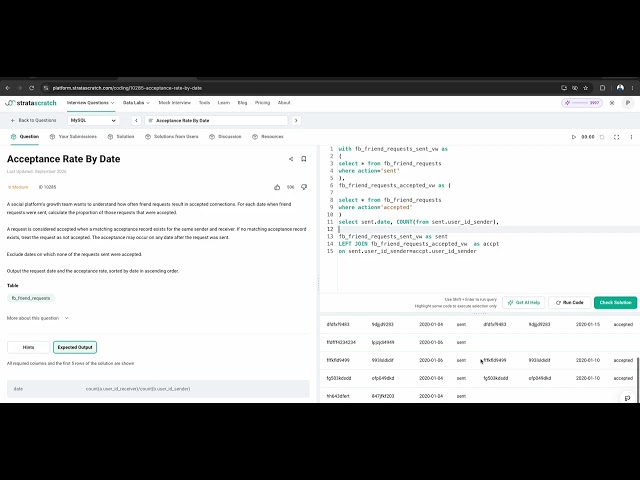
Task: Reload the browser page
Action: click(31, 88)
